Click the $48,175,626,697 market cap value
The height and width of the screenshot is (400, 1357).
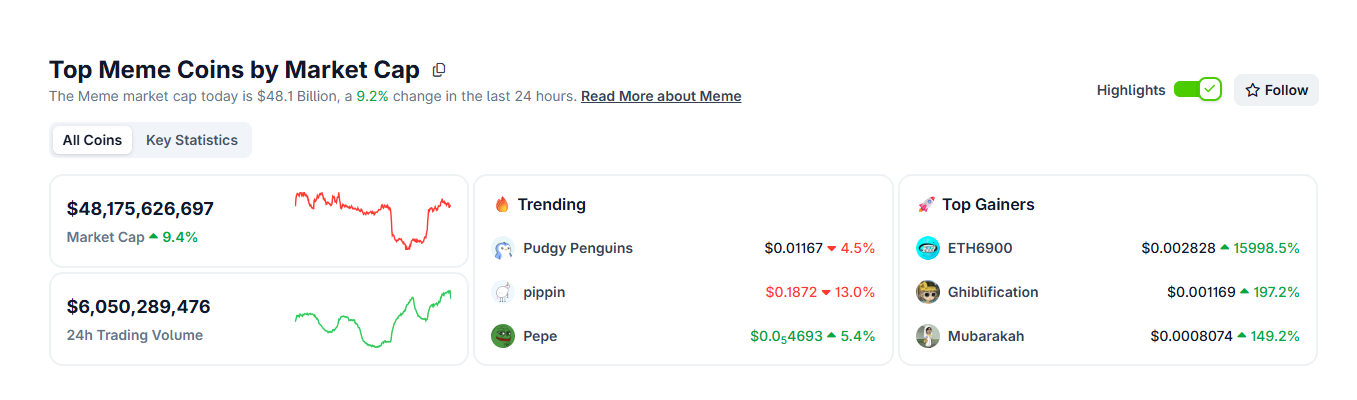(140, 209)
